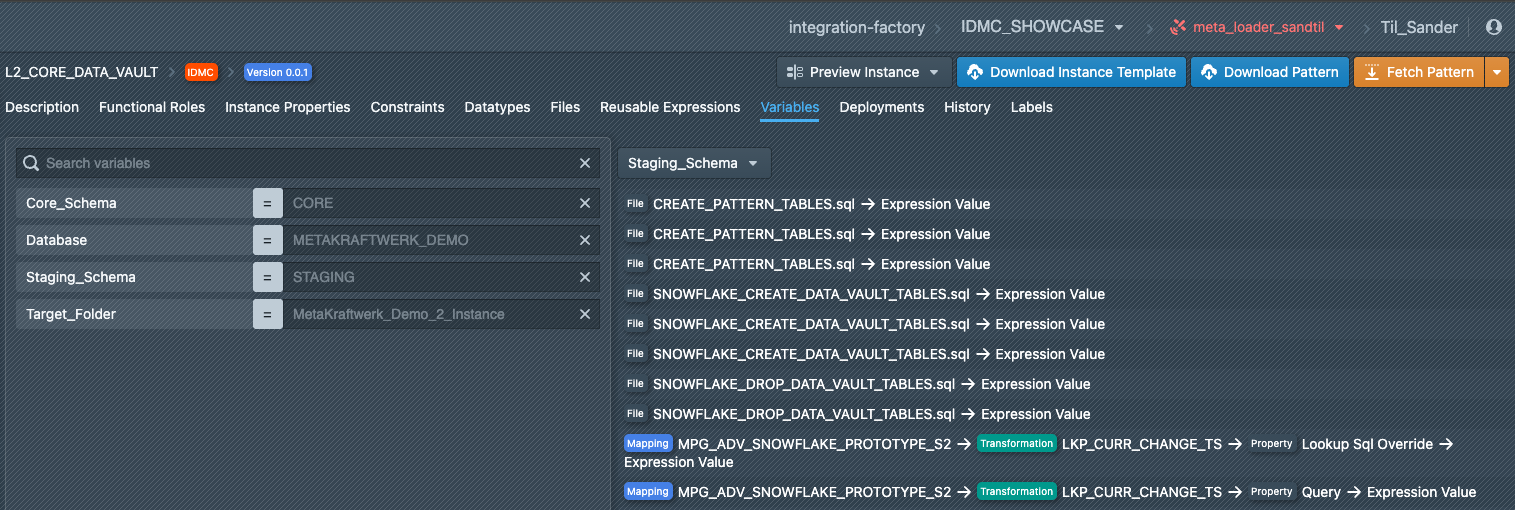Click the user account avatar icon
This screenshot has width=1515, height=510.
1494,27
